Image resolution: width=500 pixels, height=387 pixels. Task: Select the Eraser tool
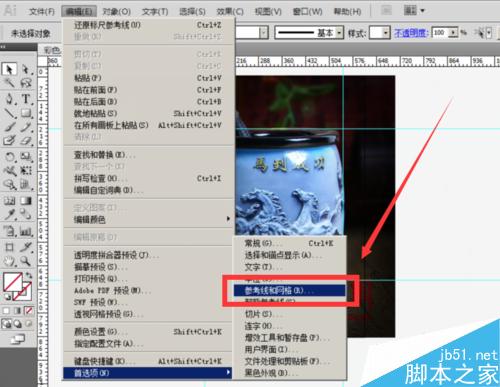(26, 141)
